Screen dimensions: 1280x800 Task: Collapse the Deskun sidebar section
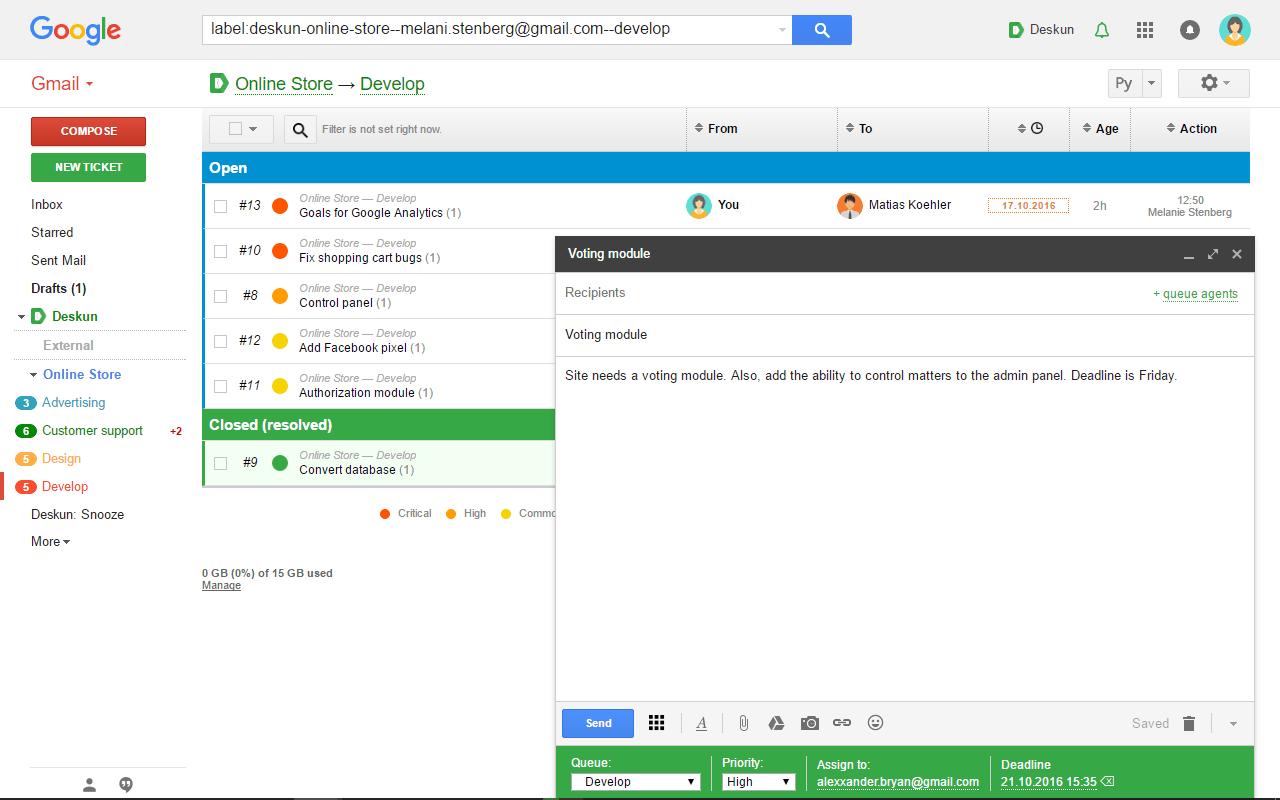(x=21, y=317)
